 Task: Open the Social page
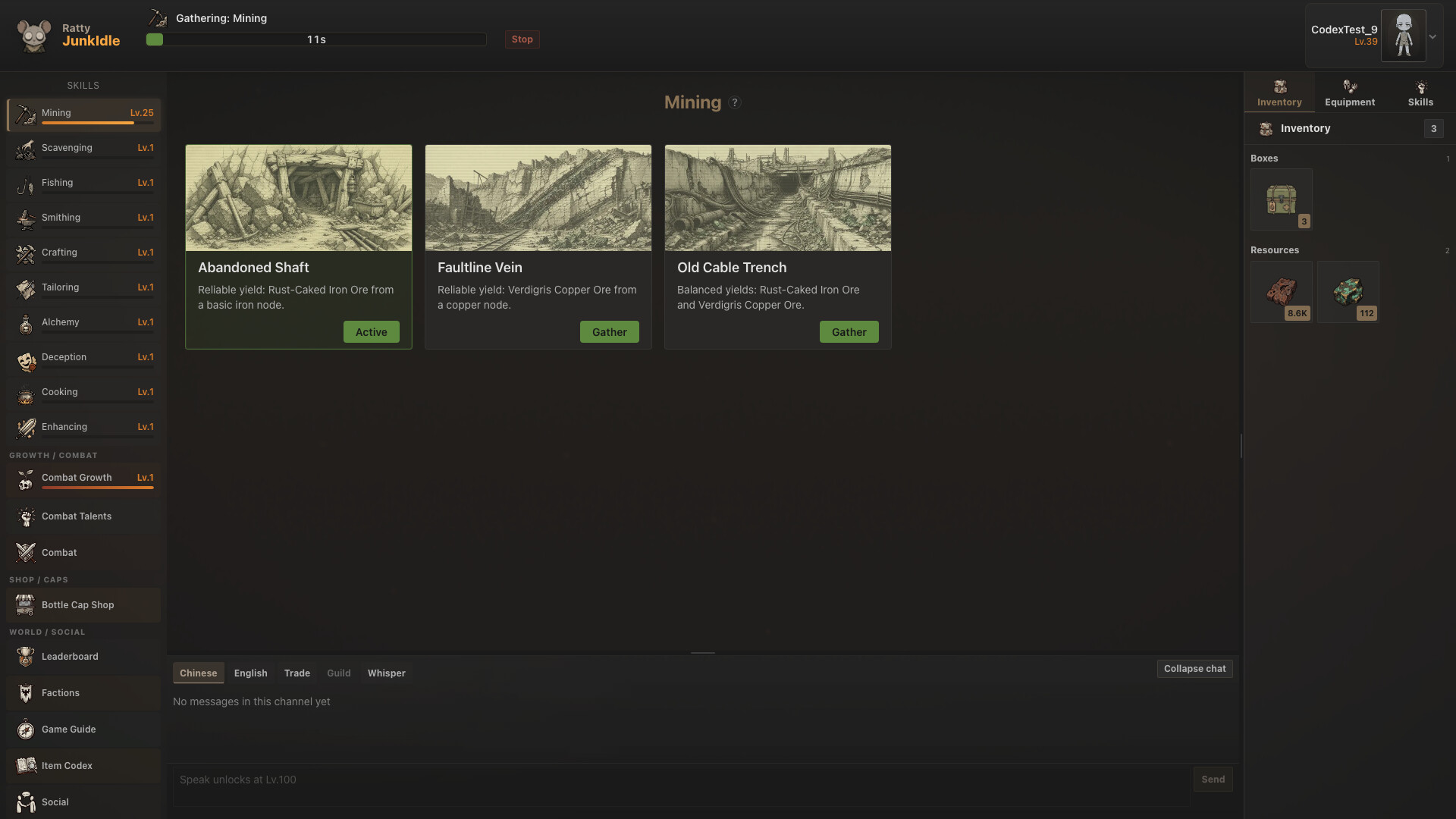pyautogui.click(x=83, y=802)
